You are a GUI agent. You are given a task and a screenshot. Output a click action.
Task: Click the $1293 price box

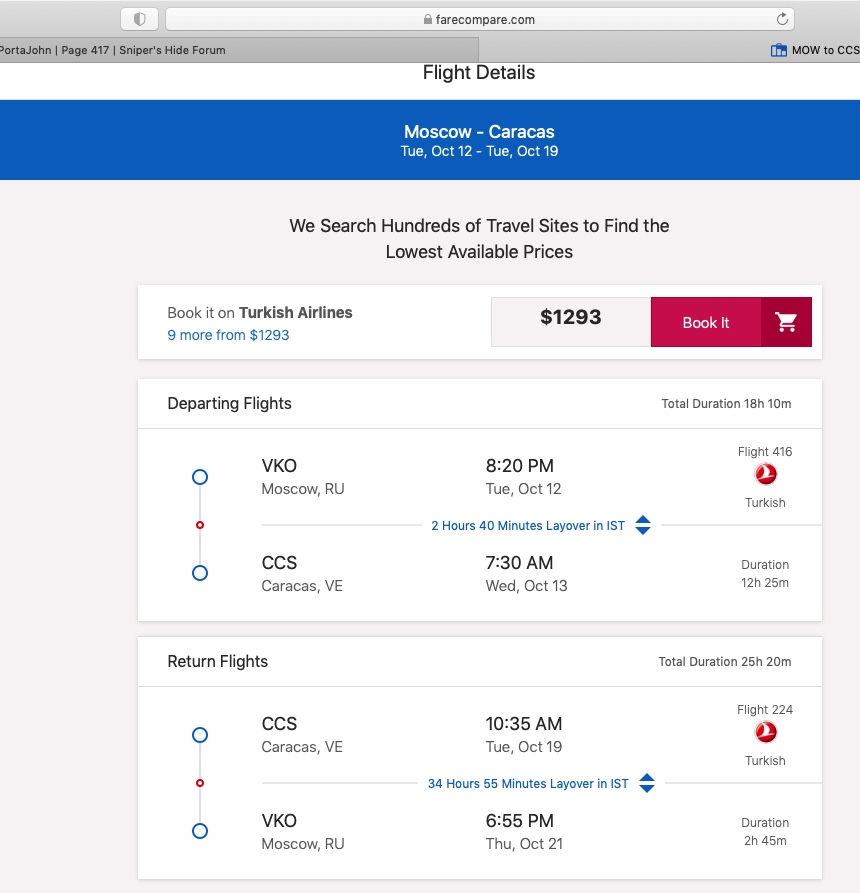(571, 322)
